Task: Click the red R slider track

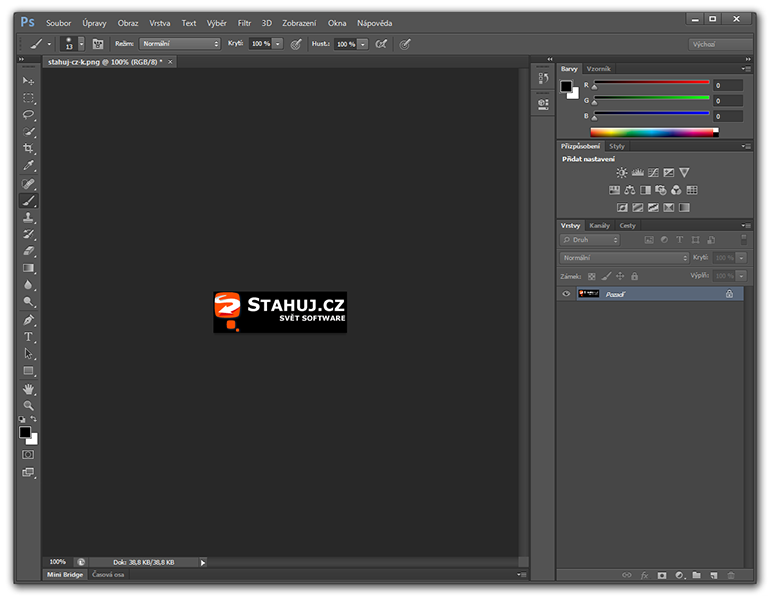Action: click(x=651, y=82)
